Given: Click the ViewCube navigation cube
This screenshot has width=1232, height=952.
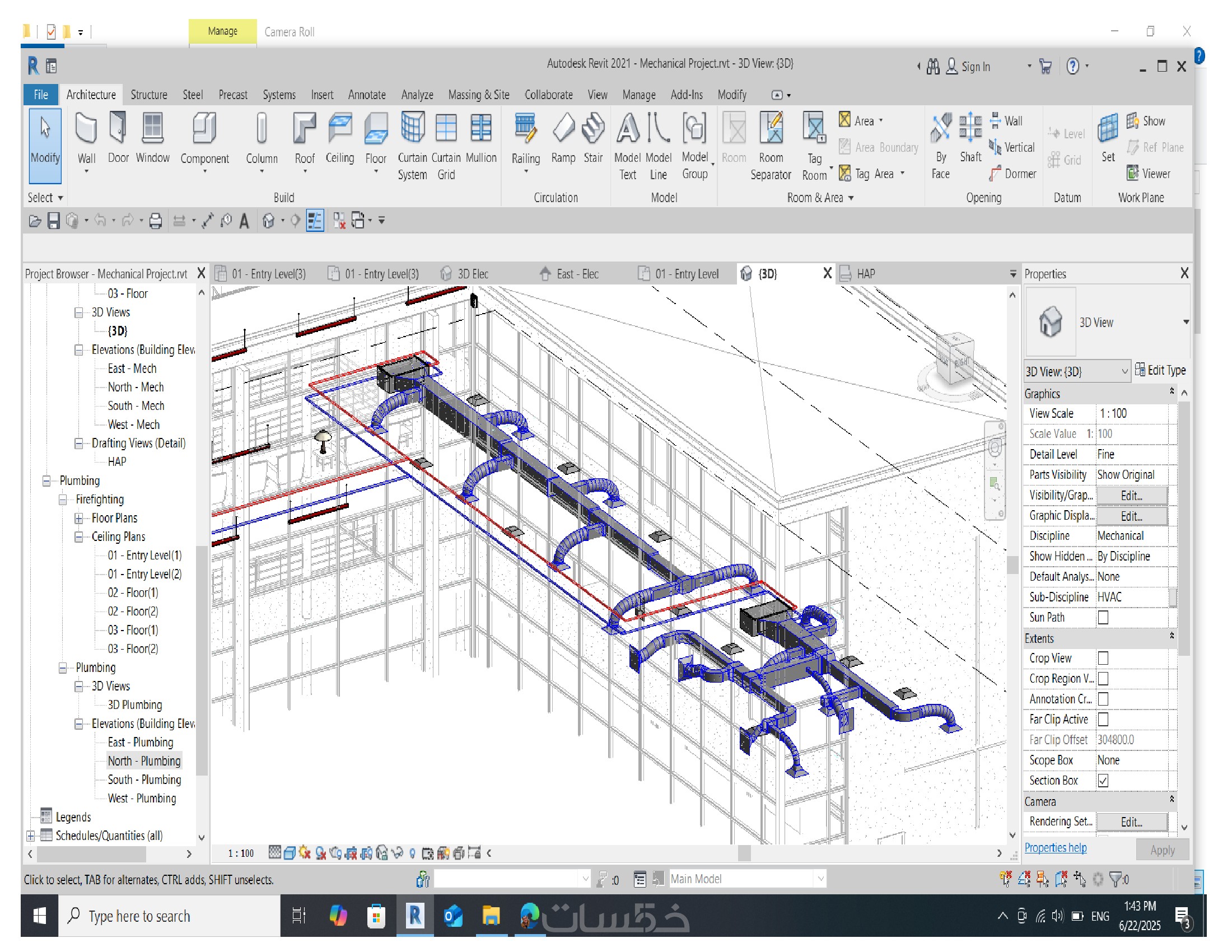Looking at the screenshot, I should (954, 358).
